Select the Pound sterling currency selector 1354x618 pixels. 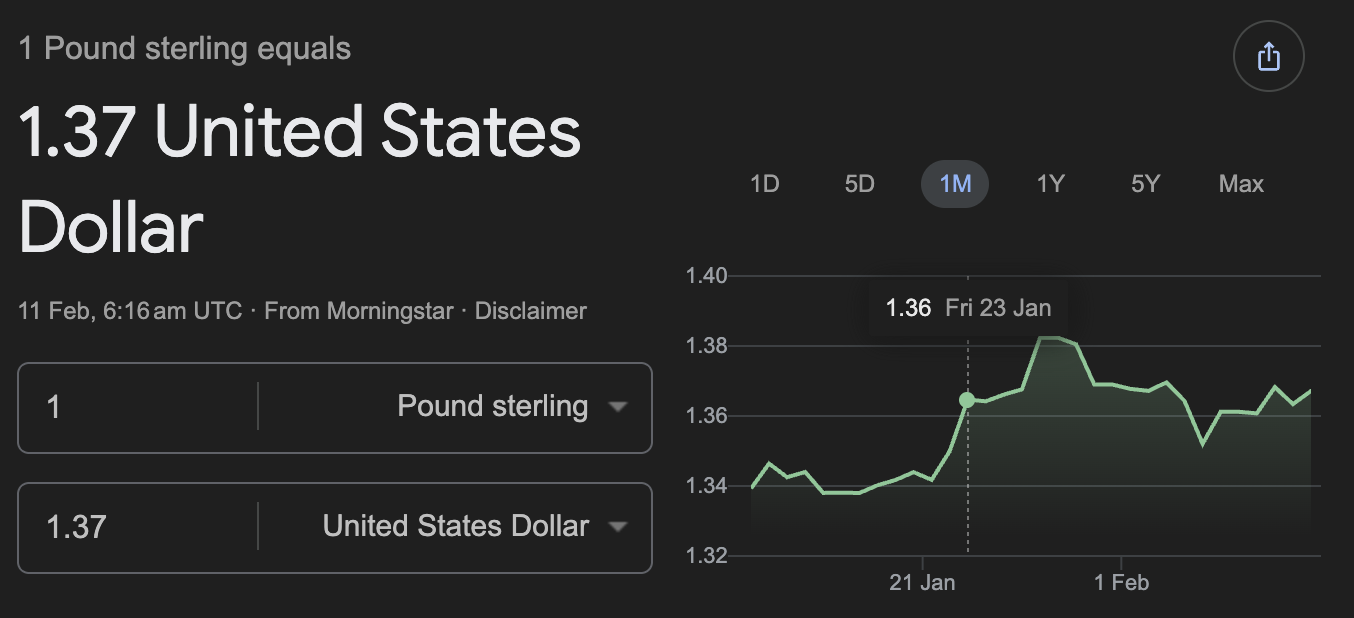(x=492, y=407)
